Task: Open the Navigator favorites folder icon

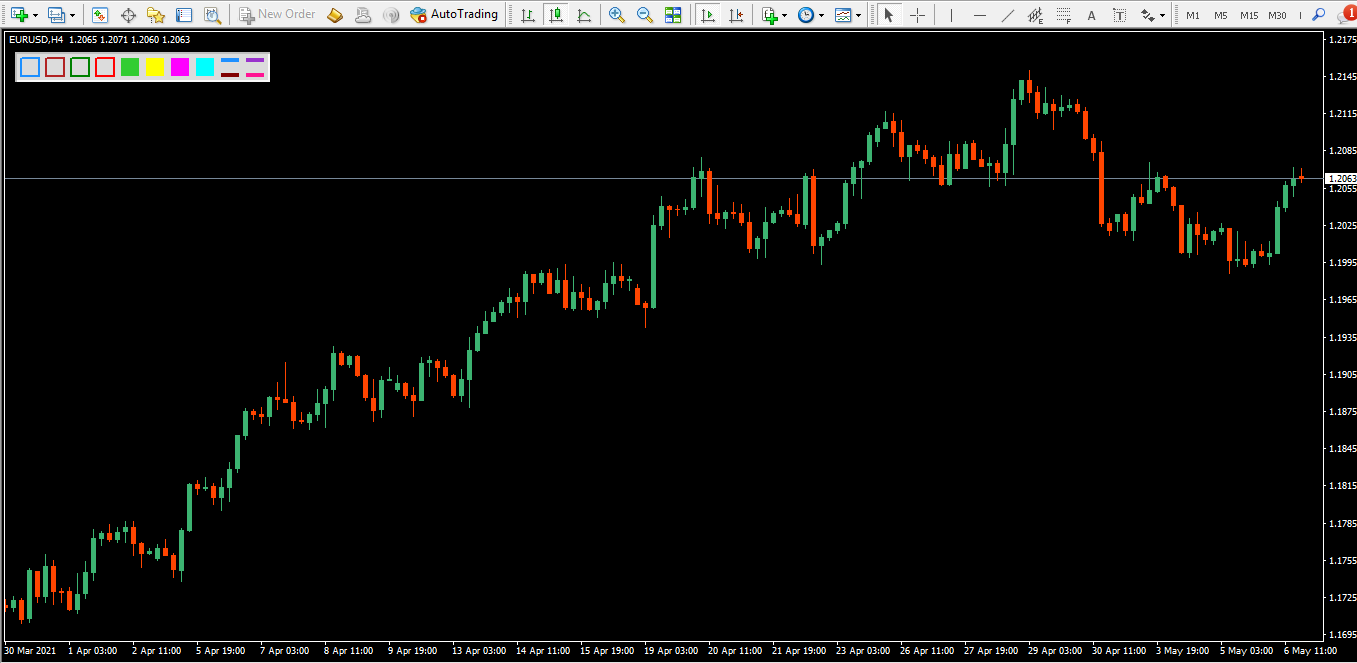Action: 156,15
